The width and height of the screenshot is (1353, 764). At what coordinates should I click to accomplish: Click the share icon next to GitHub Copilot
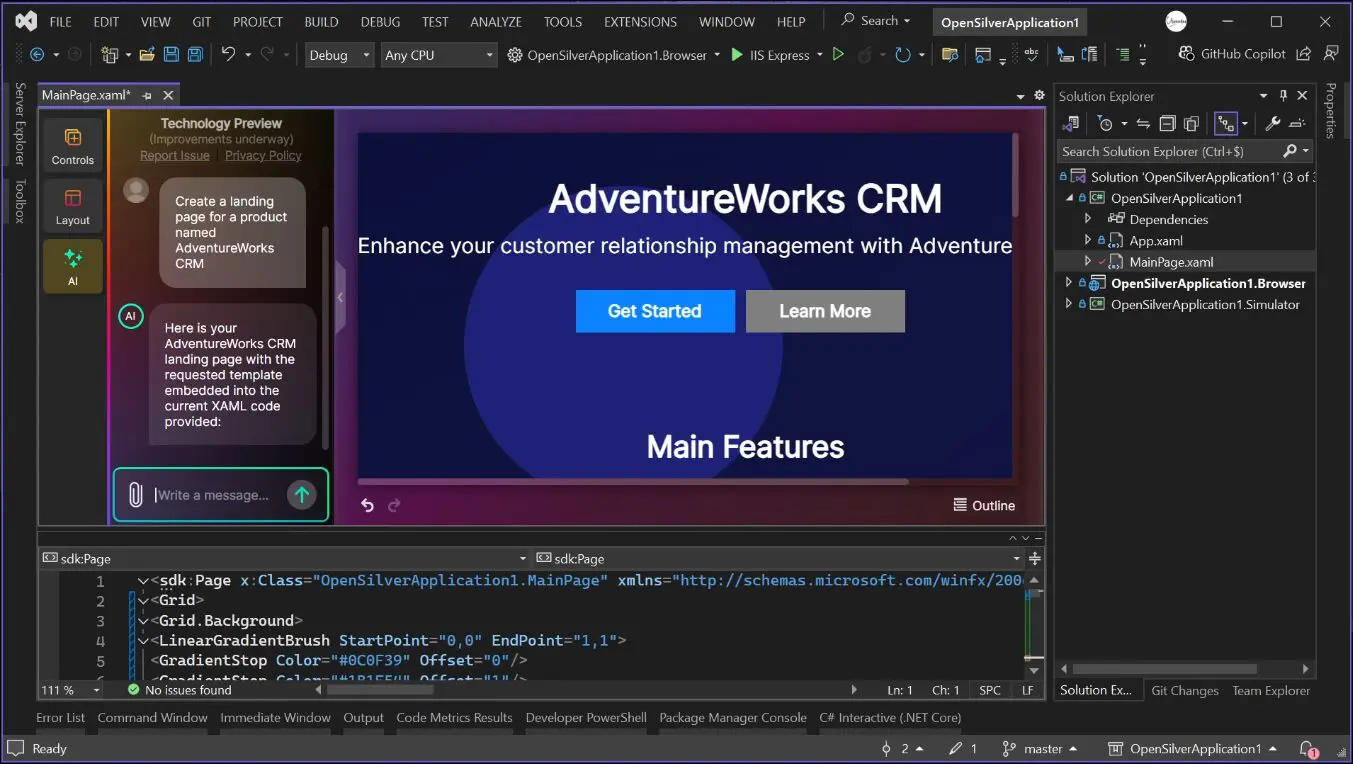[1303, 54]
